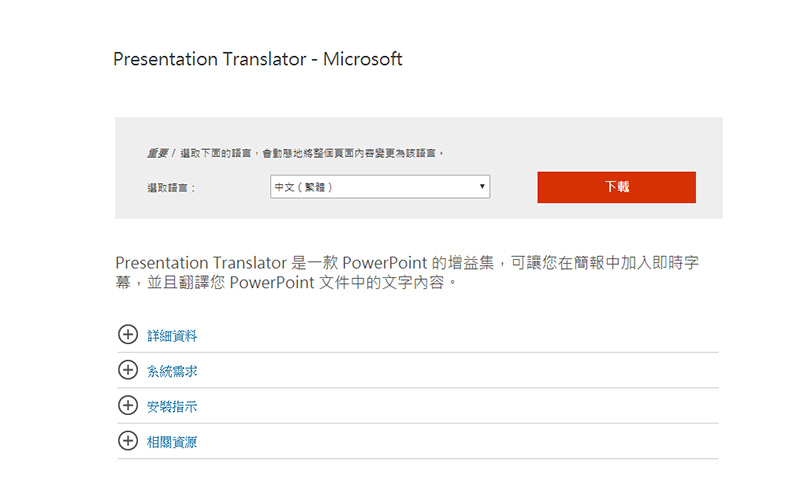The image size is (800, 500).
Task: Open the 相關資源 link
Action: 172,442
